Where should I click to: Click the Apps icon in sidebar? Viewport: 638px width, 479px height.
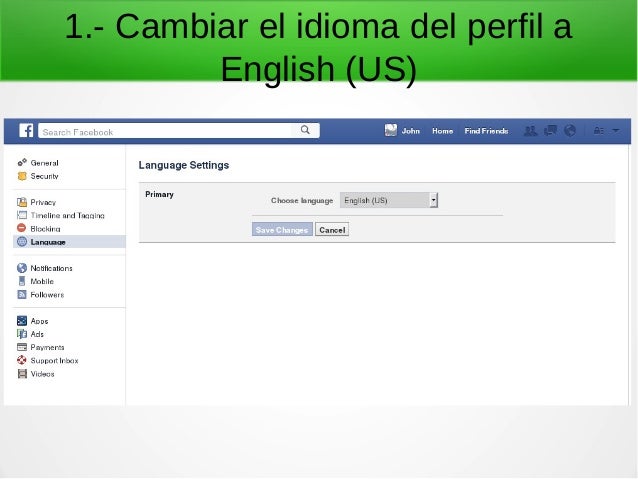pyautogui.click(x=22, y=321)
